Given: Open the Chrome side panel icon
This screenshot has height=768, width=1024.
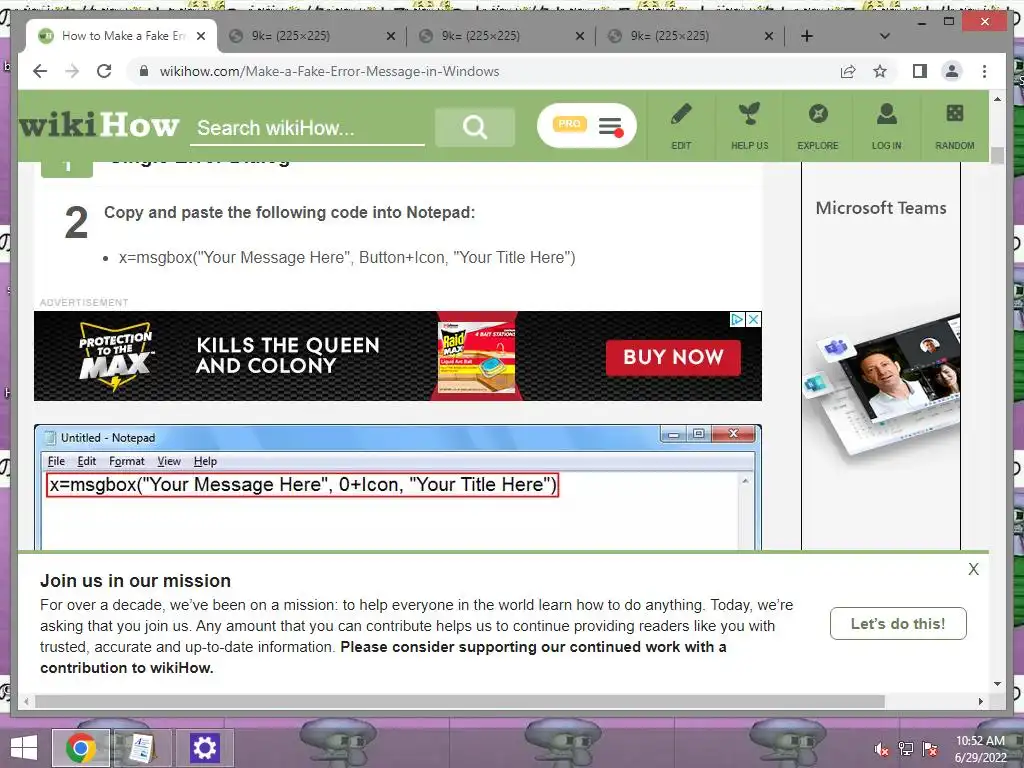Looking at the screenshot, I should click(x=920, y=71).
